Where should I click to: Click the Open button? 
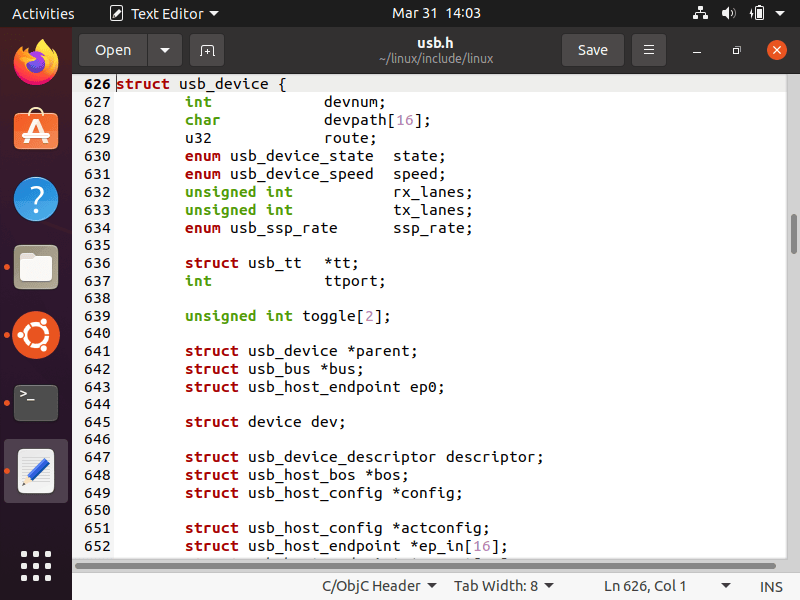pos(113,50)
